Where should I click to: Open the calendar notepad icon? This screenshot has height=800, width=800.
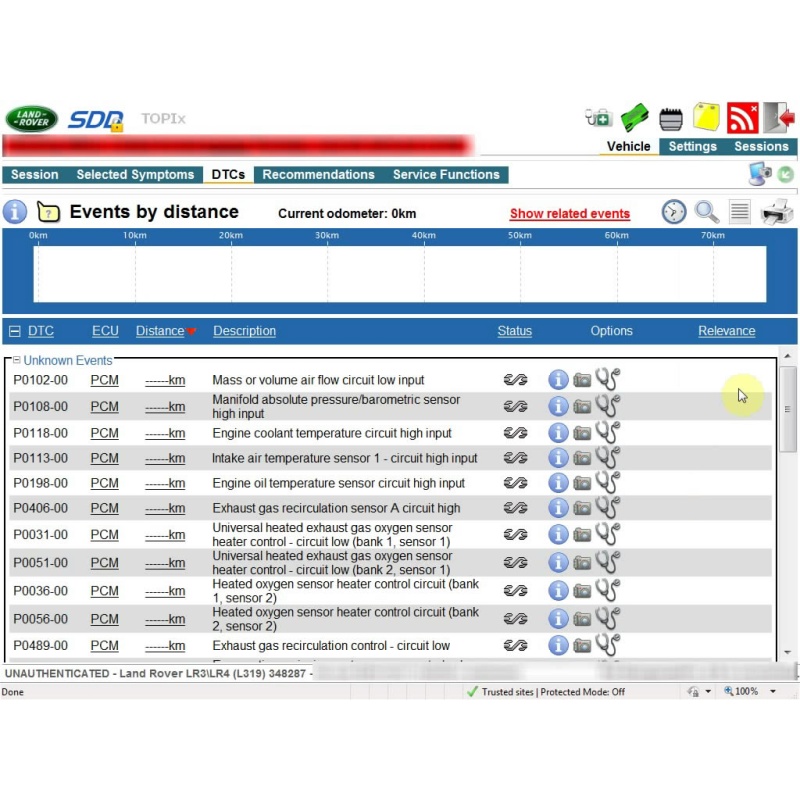(x=670, y=119)
